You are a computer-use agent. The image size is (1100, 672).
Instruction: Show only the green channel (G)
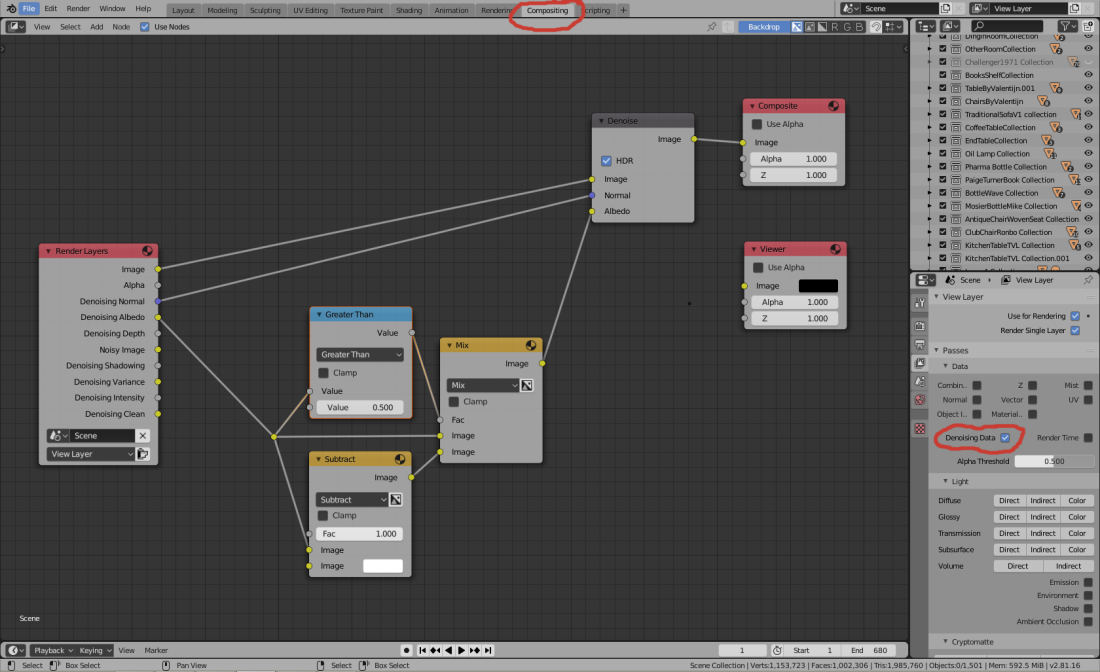(847, 27)
